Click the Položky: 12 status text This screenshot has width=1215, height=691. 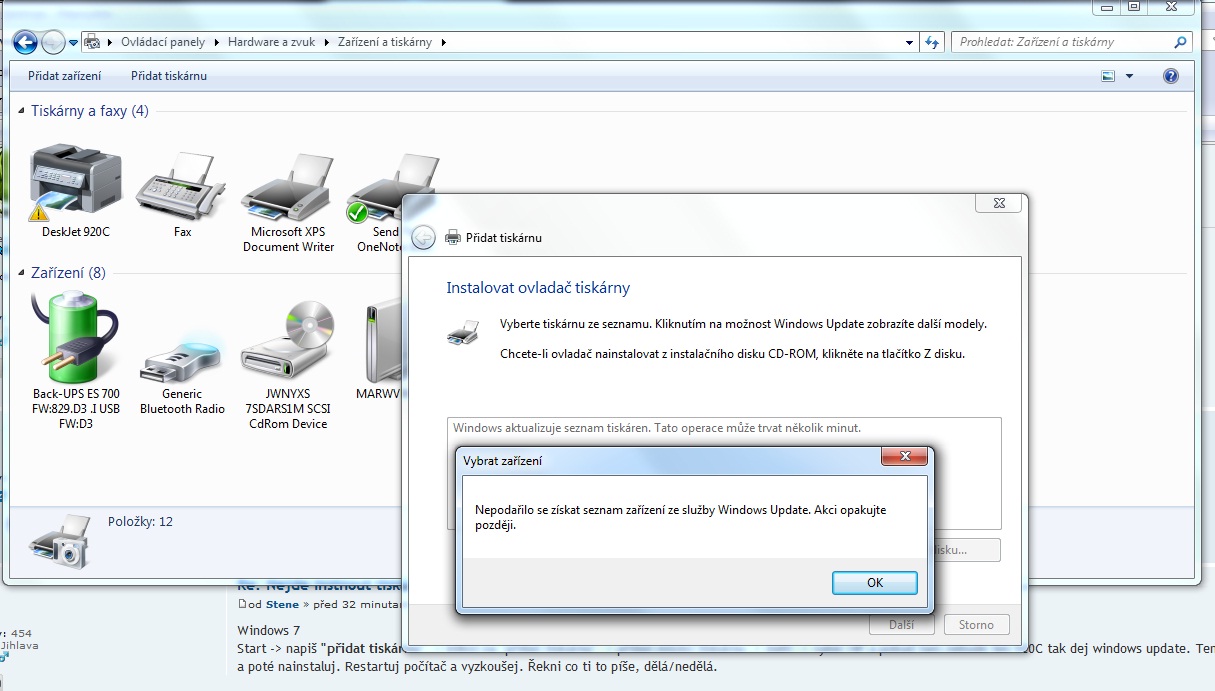140,521
